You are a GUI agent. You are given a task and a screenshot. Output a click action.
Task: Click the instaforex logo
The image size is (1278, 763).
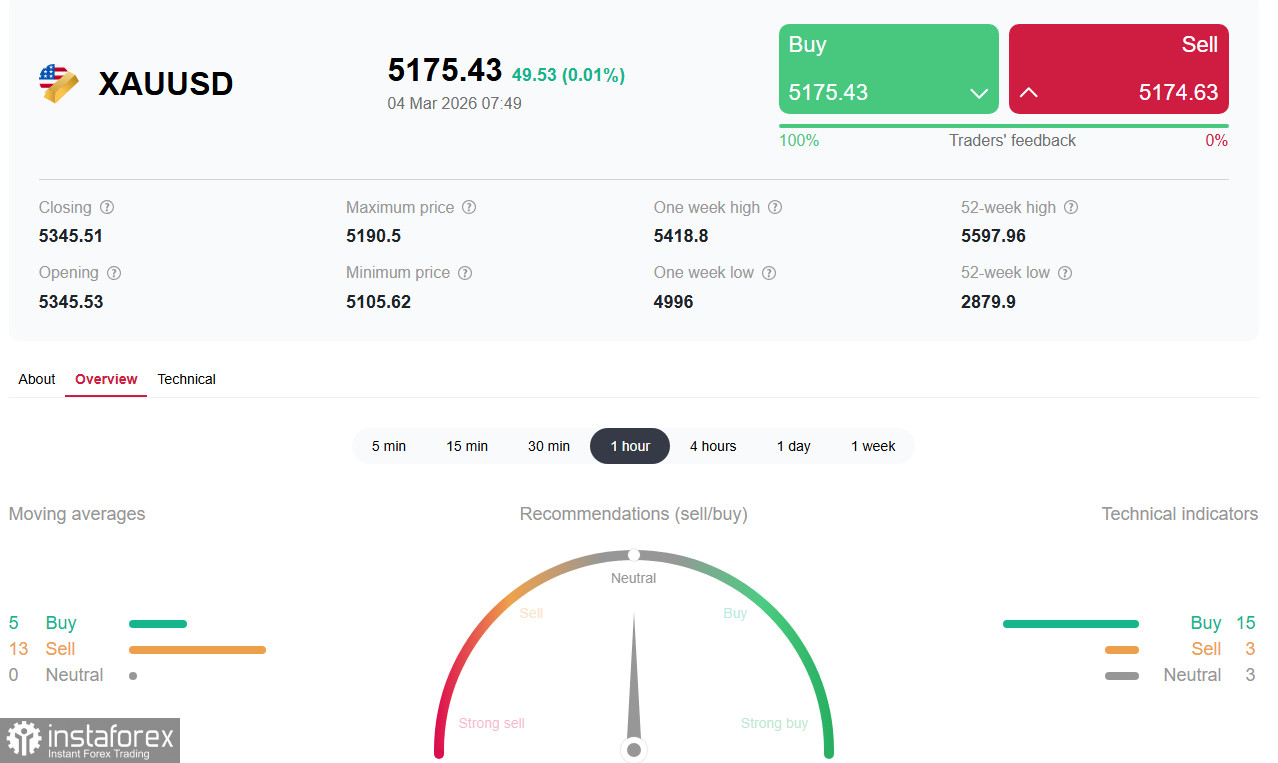pos(90,740)
